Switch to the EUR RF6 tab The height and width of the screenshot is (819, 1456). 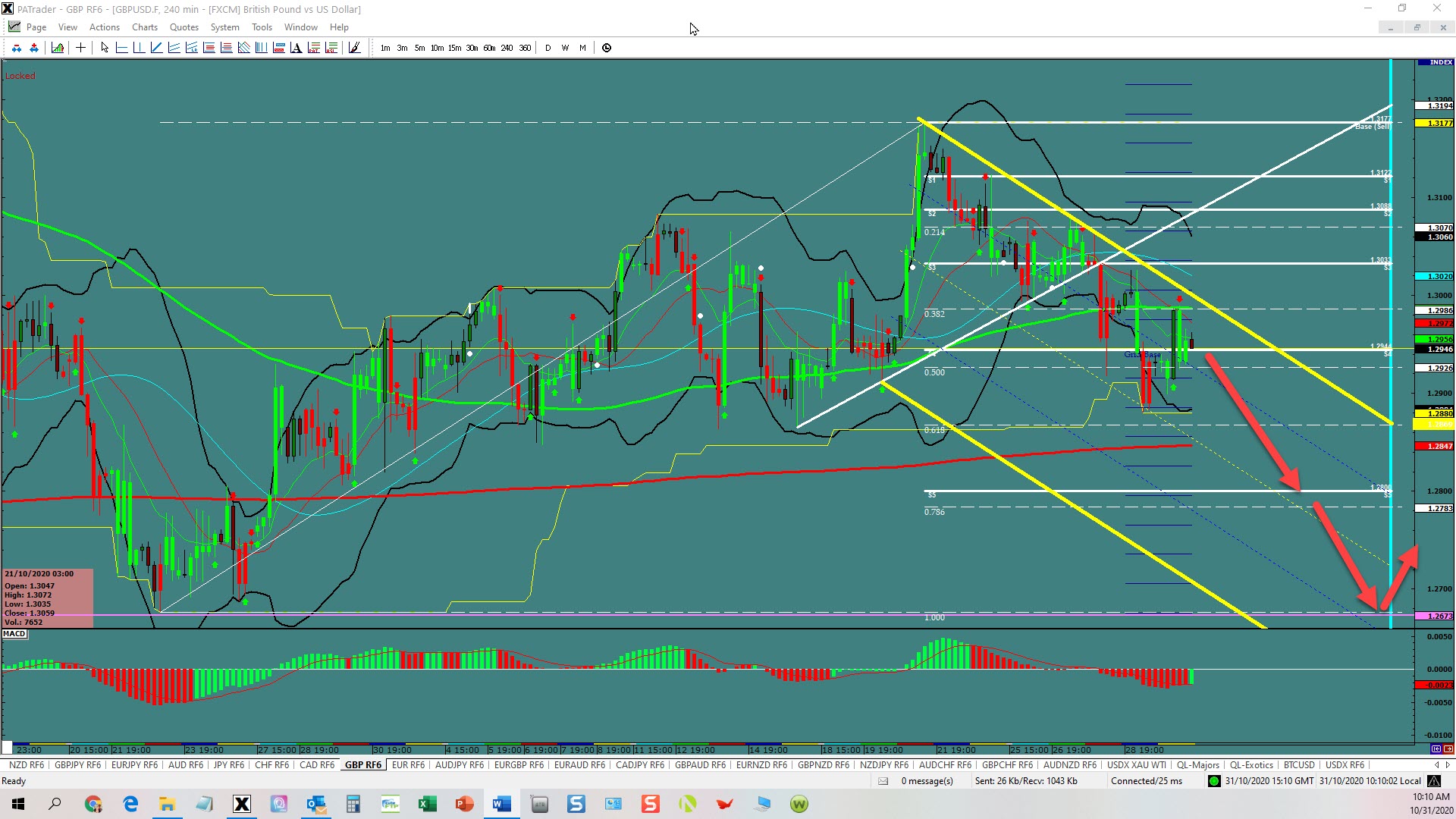(x=408, y=765)
